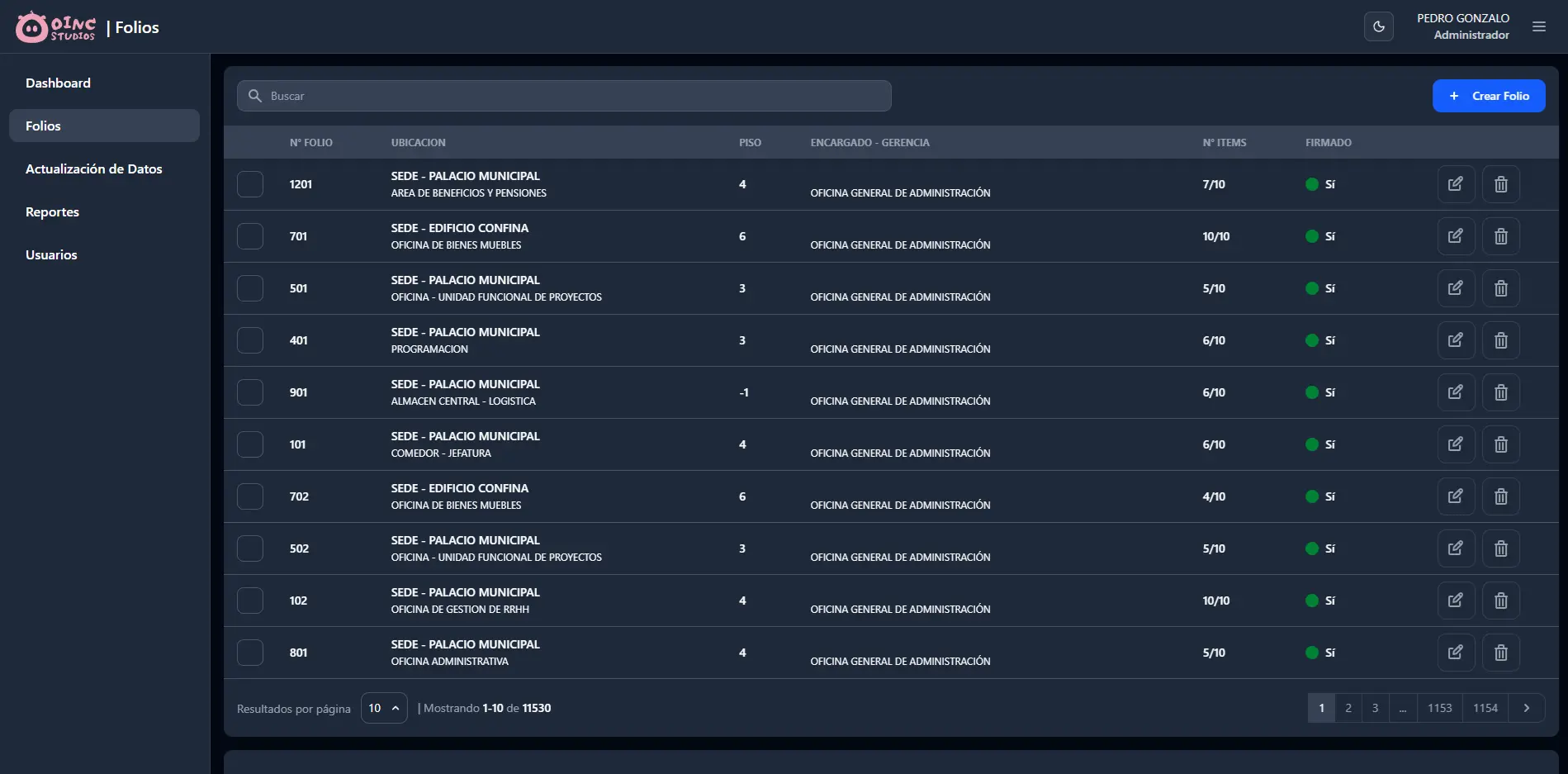Open edit icon on folio 501 row
Viewport: 1568px width, 774px height.
point(1455,288)
